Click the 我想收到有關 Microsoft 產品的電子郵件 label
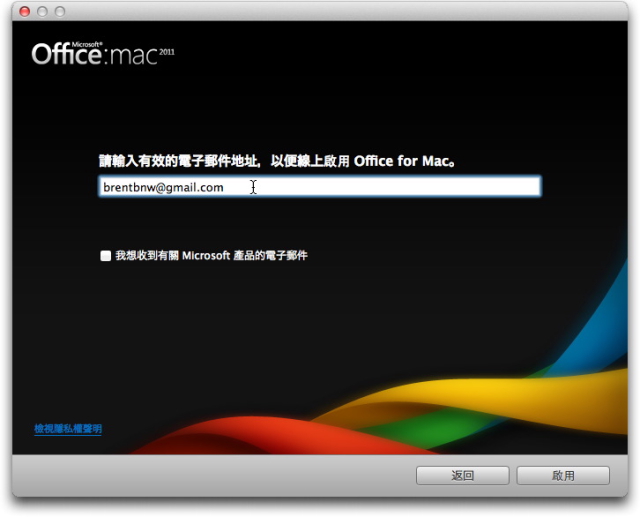The image size is (640, 517). coord(211,256)
